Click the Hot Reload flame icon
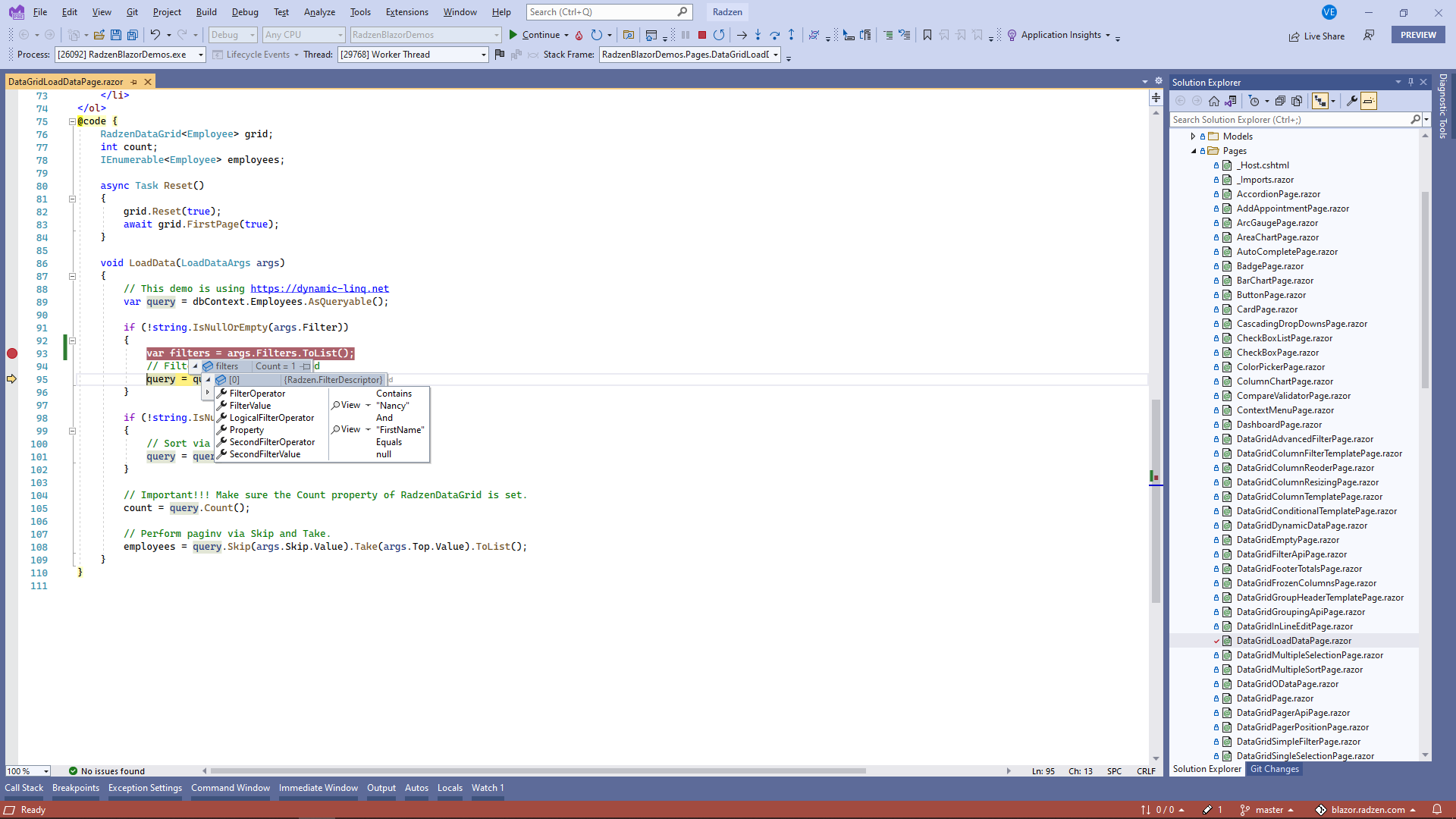Viewport: 1456px width, 819px height. (x=579, y=35)
